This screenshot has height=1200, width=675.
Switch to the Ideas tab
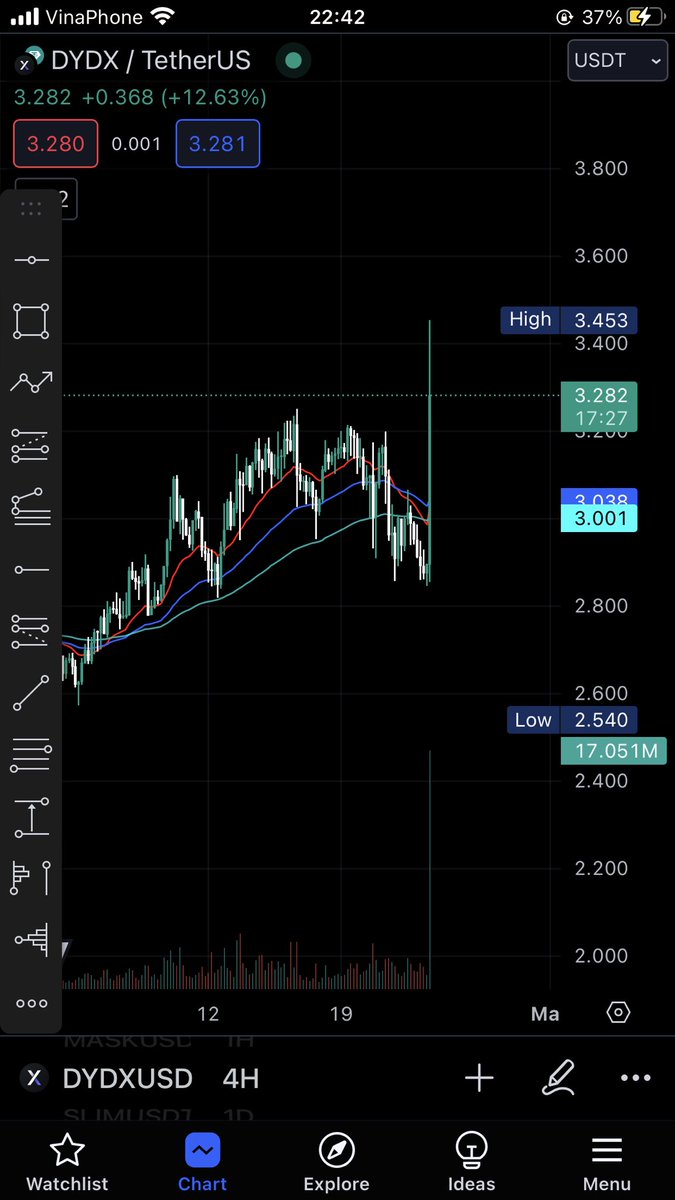[x=471, y=1163]
